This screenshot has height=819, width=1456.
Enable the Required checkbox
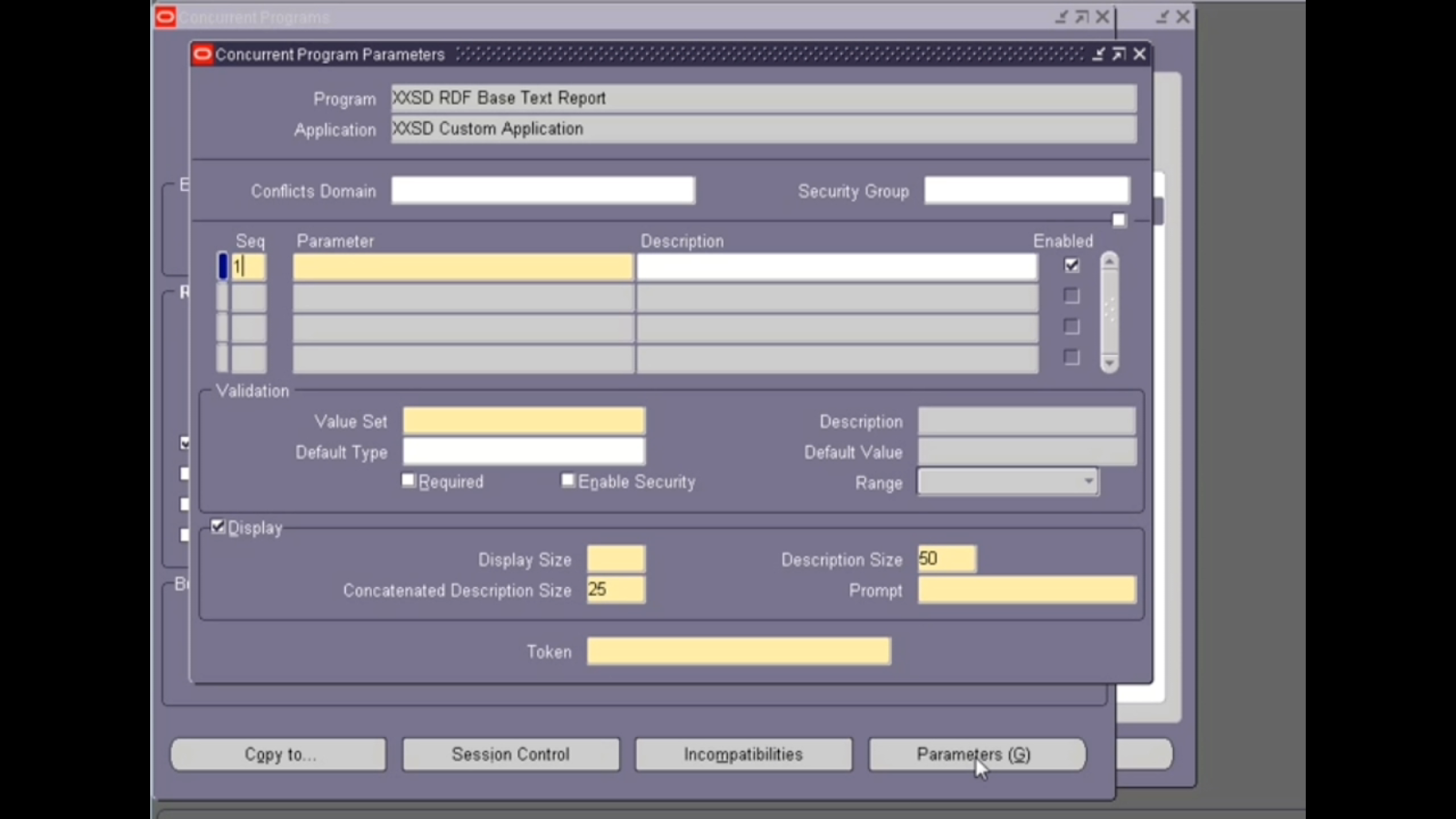(x=408, y=480)
